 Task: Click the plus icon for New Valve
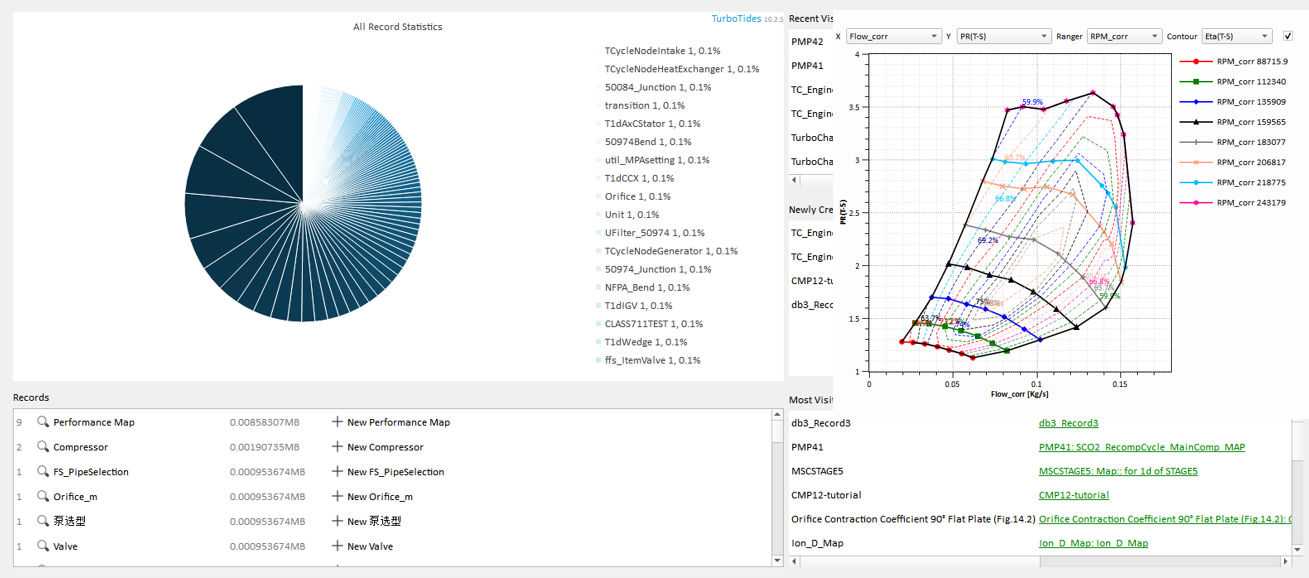click(x=335, y=546)
